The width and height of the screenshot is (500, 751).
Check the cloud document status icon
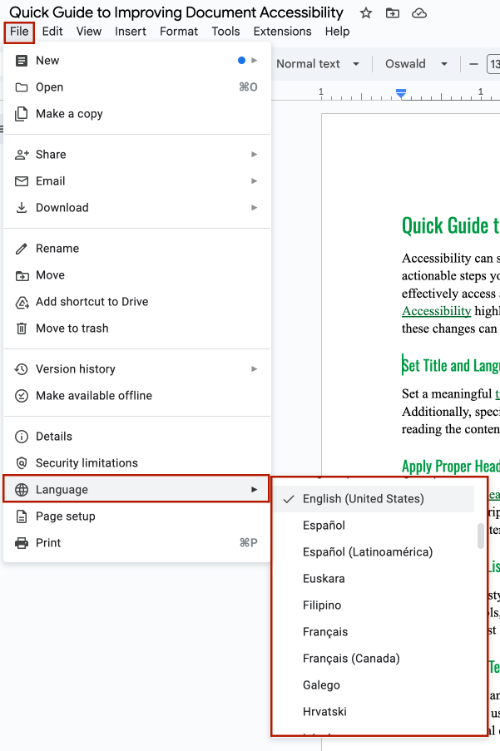(x=419, y=13)
